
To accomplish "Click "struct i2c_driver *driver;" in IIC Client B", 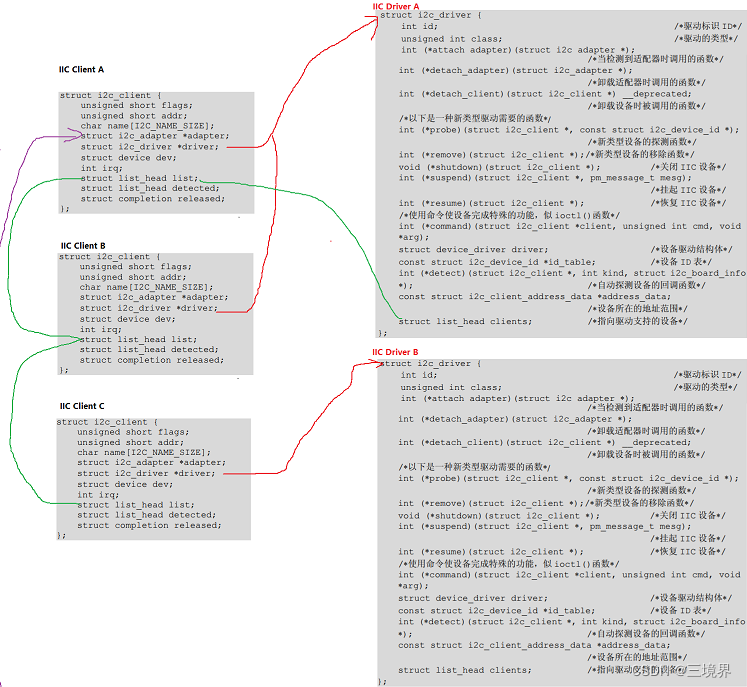I will click(149, 308).
